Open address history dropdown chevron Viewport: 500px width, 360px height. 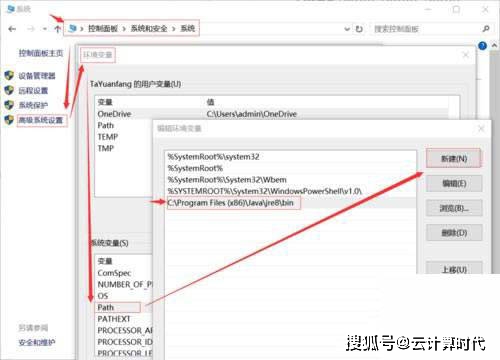click(347, 29)
